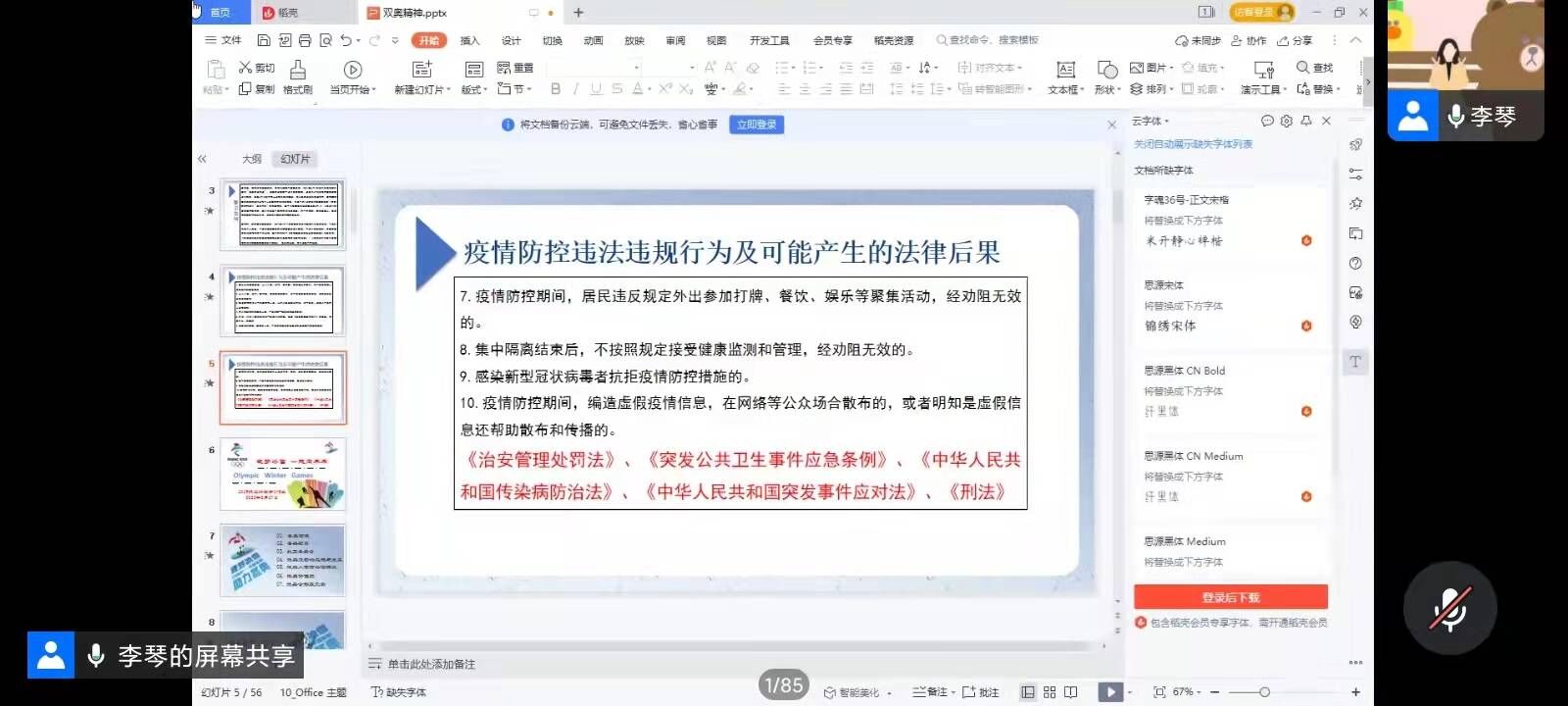Switch to the Transitions (切换) tab
Screen dimensions: 1568x706
pyautogui.click(x=553, y=40)
